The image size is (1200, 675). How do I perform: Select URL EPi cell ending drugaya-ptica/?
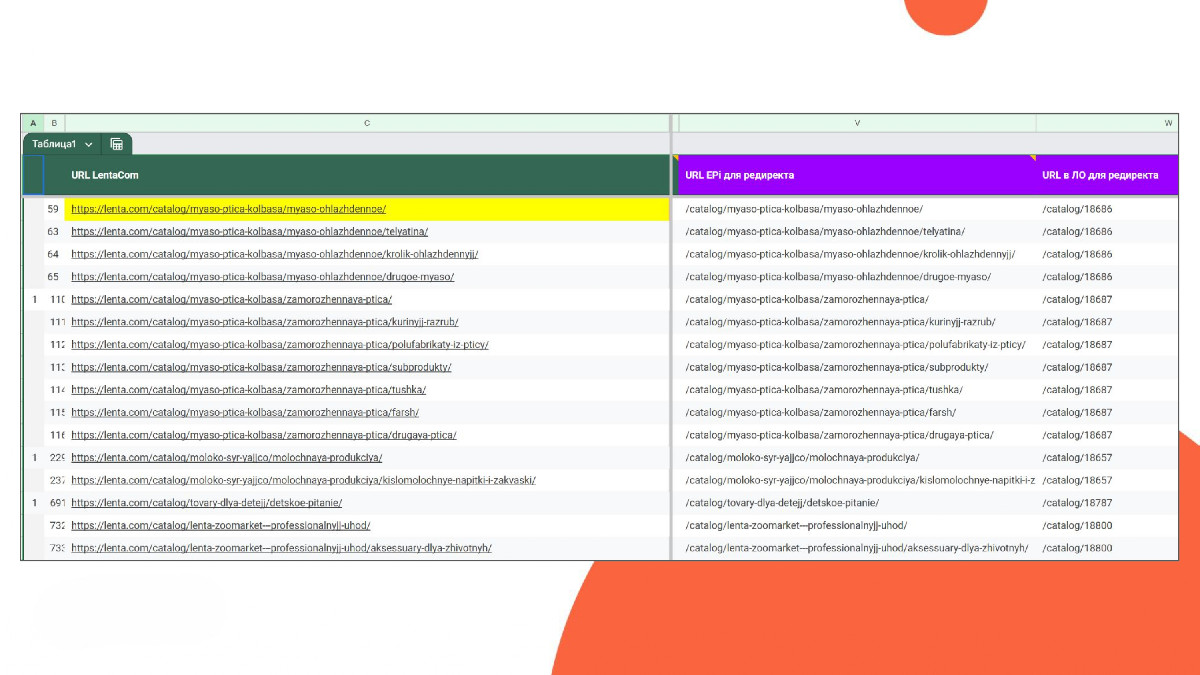(857, 435)
